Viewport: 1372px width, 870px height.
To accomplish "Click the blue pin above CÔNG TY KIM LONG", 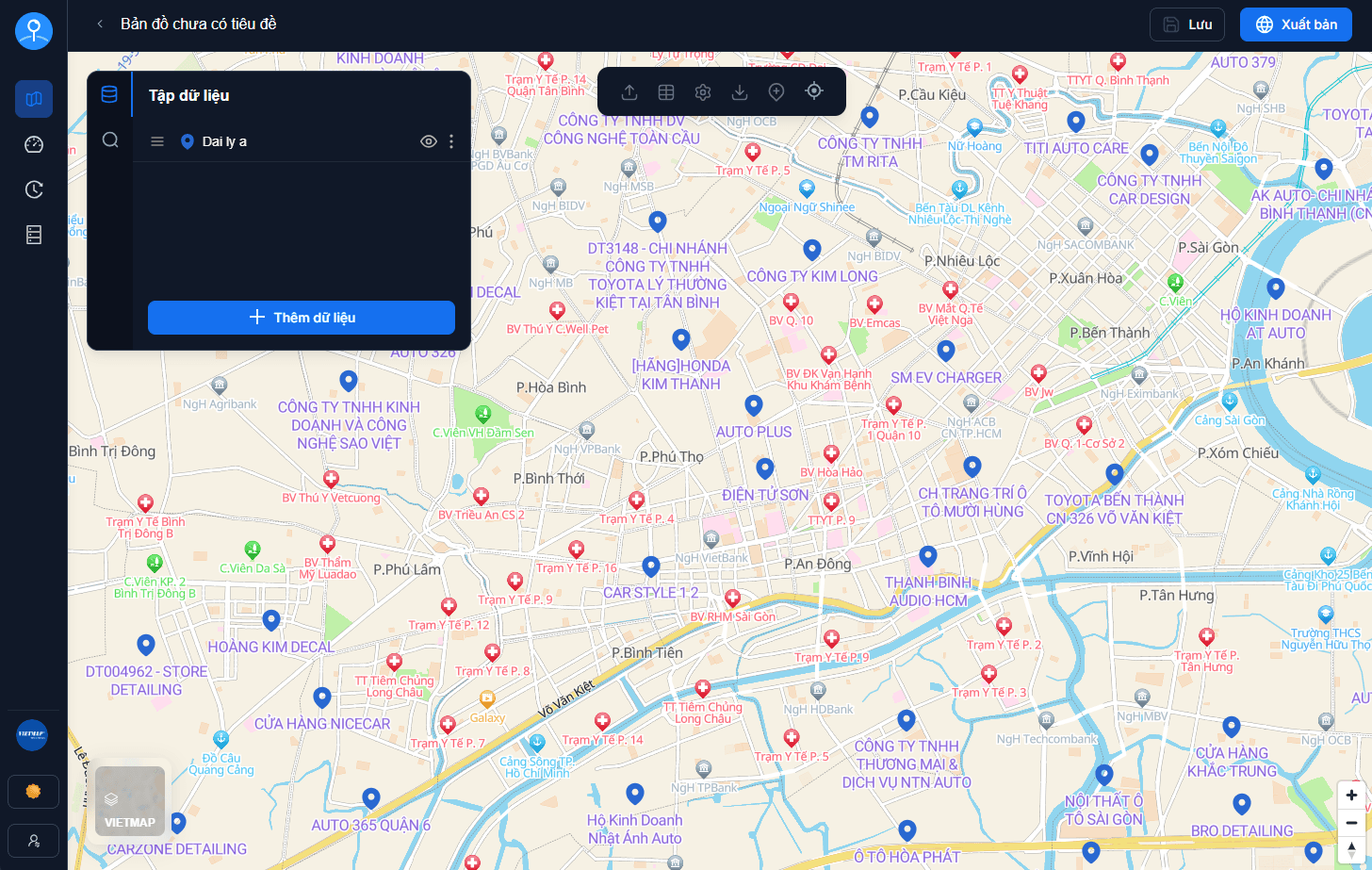I will (812, 250).
